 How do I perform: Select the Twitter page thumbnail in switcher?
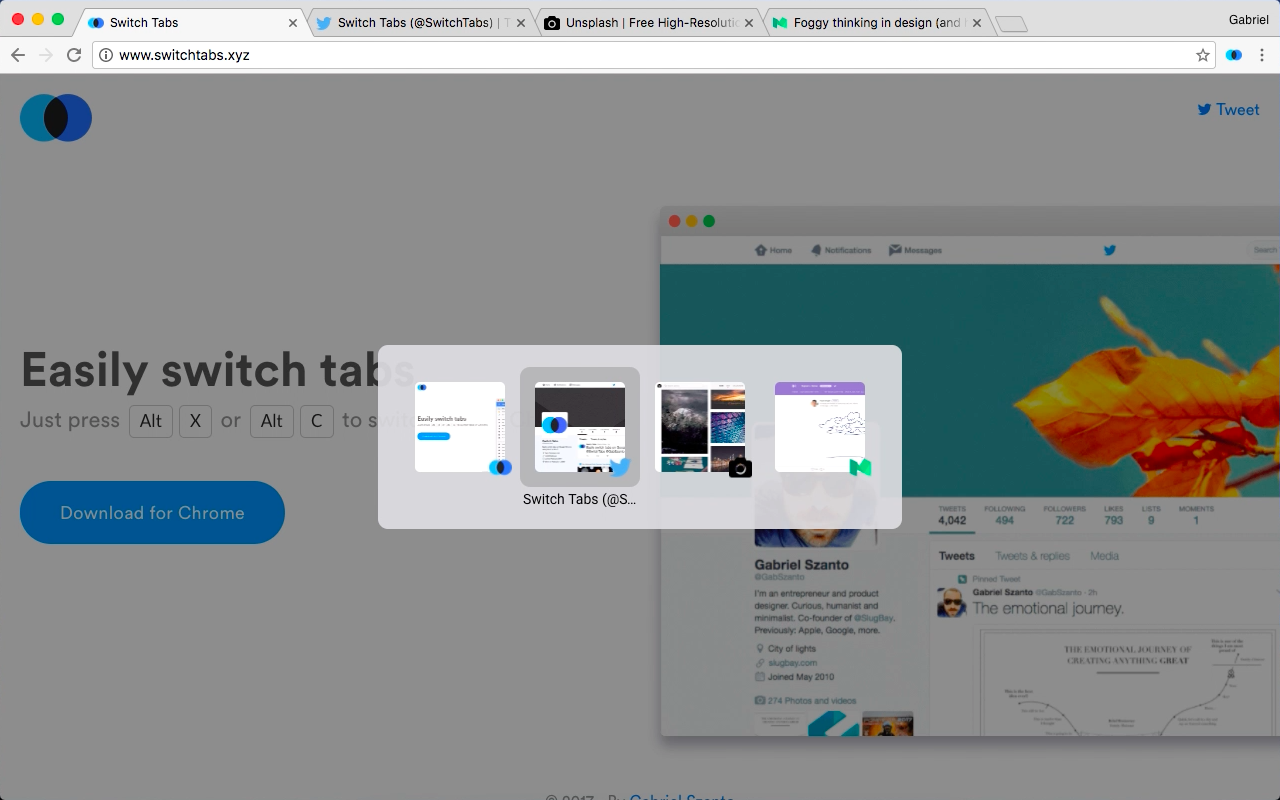point(580,427)
